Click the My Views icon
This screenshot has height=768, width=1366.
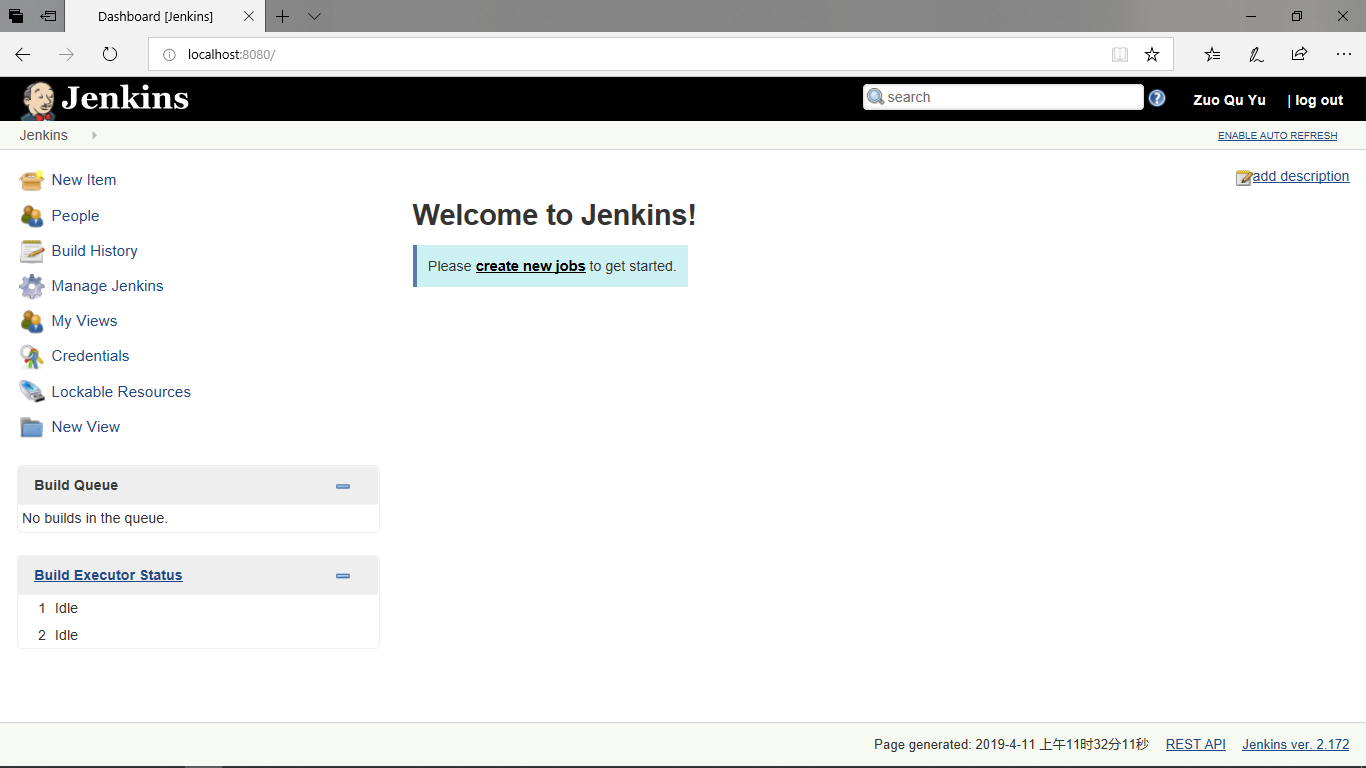click(32, 321)
